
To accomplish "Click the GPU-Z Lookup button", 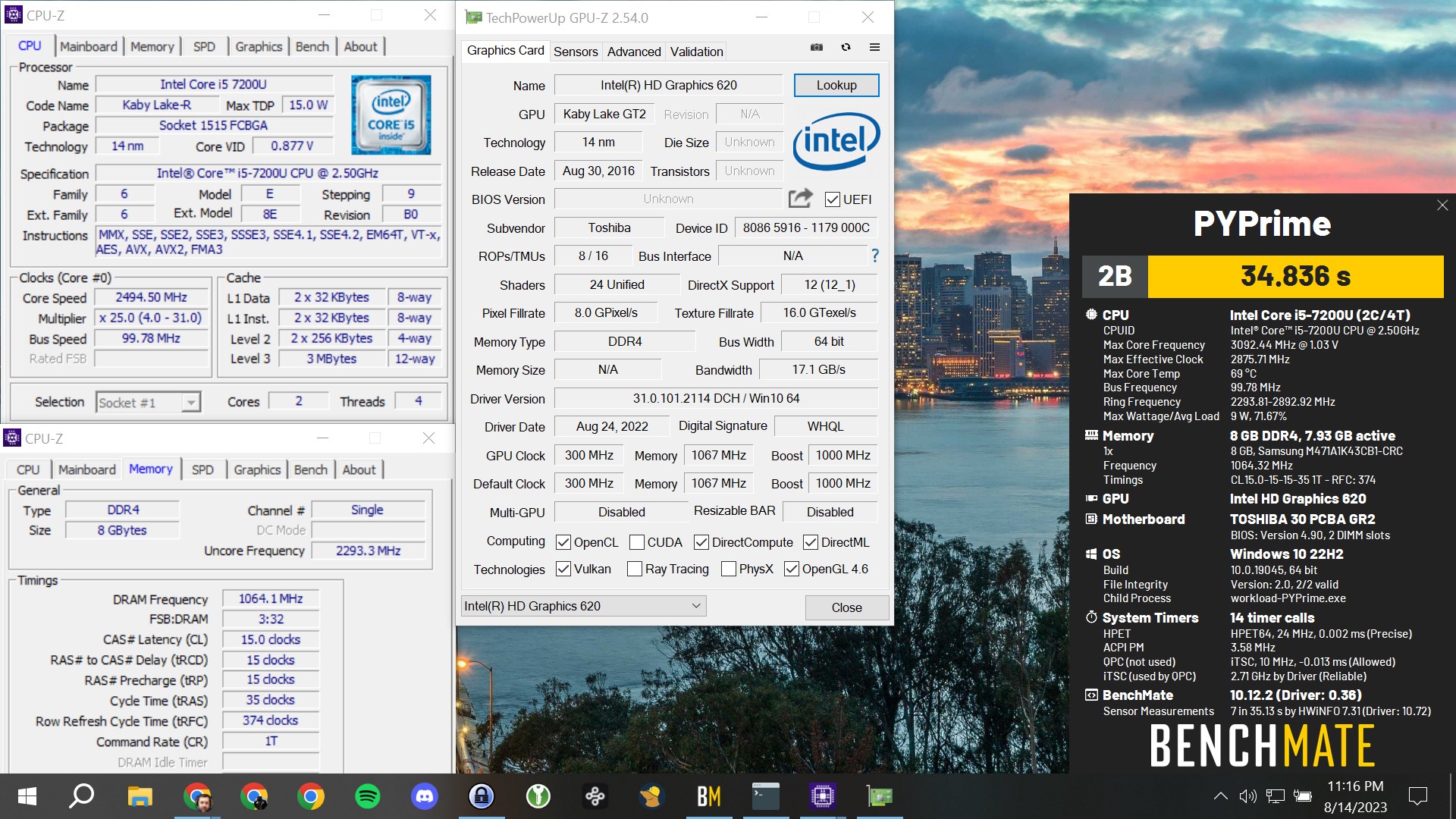I will tap(836, 85).
